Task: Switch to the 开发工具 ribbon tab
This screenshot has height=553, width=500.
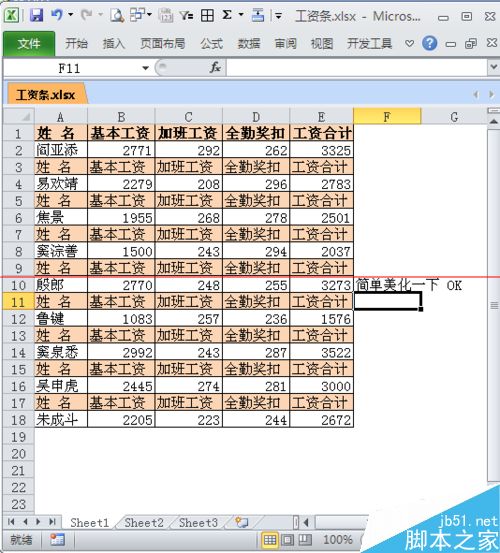Action: [370, 44]
